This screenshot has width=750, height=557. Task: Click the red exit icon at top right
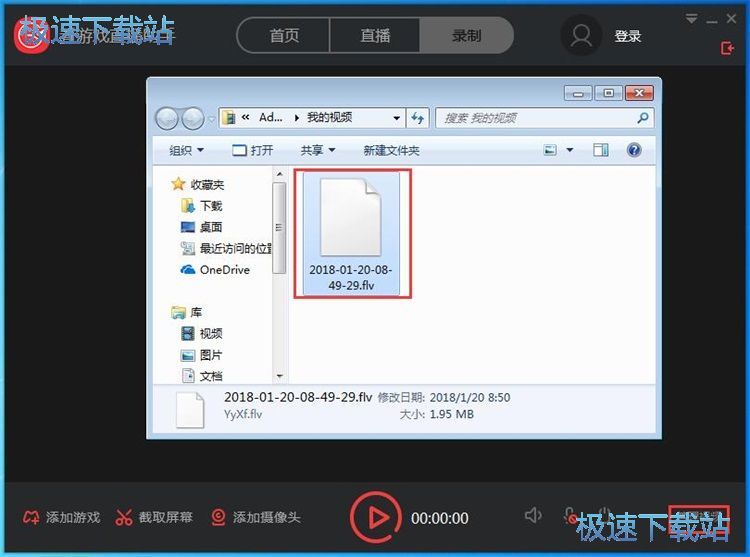pos(727,48)
